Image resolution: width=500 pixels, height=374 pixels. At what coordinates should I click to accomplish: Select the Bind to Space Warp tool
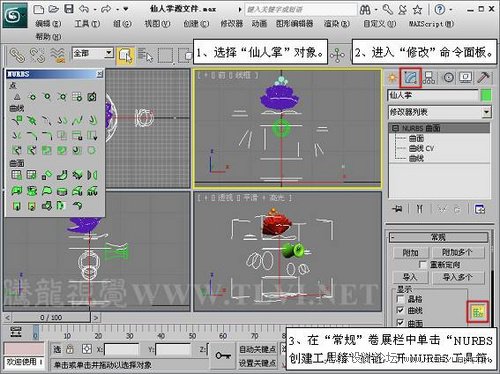(57, 55)
